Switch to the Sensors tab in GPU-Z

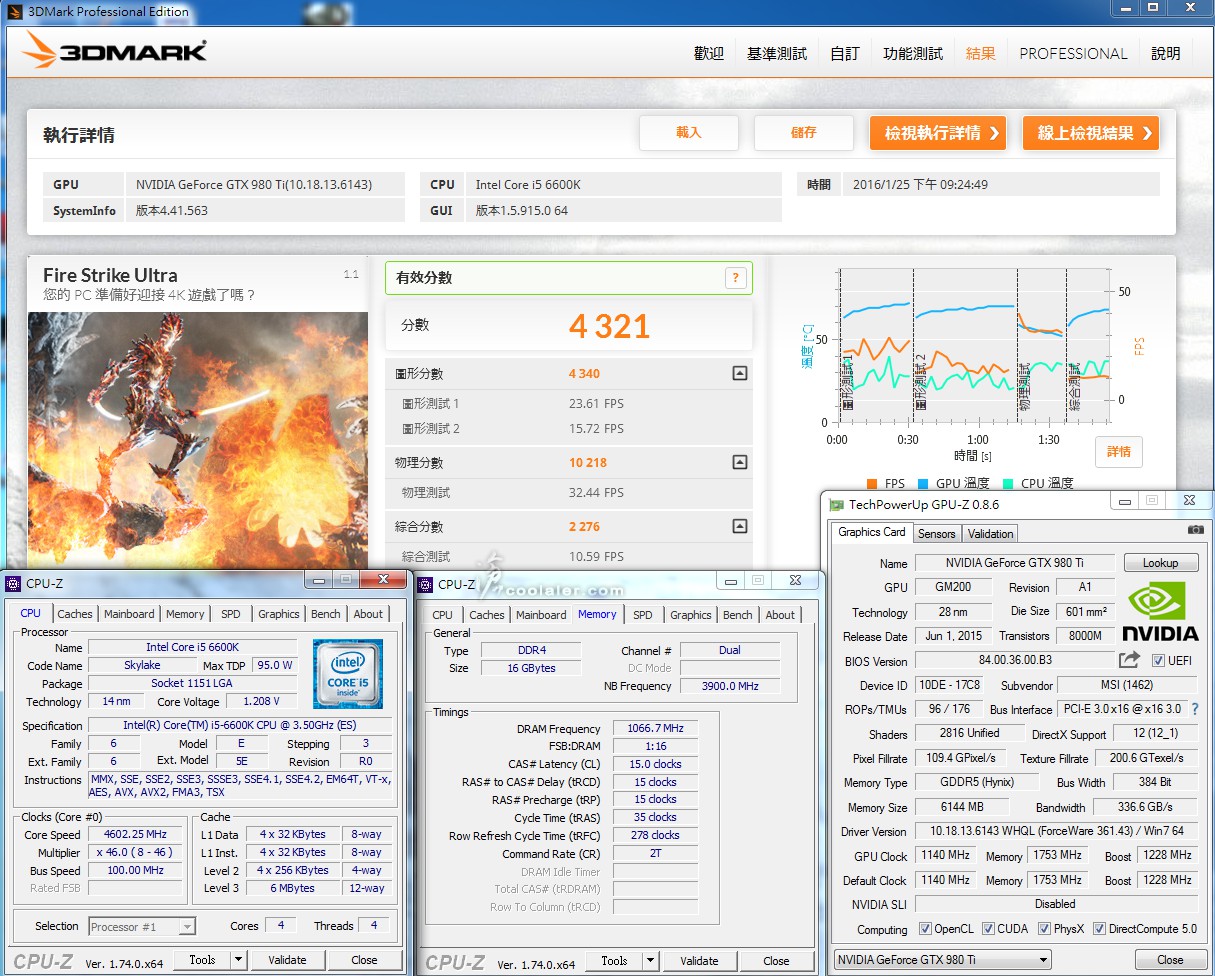[x=937, y=534]
